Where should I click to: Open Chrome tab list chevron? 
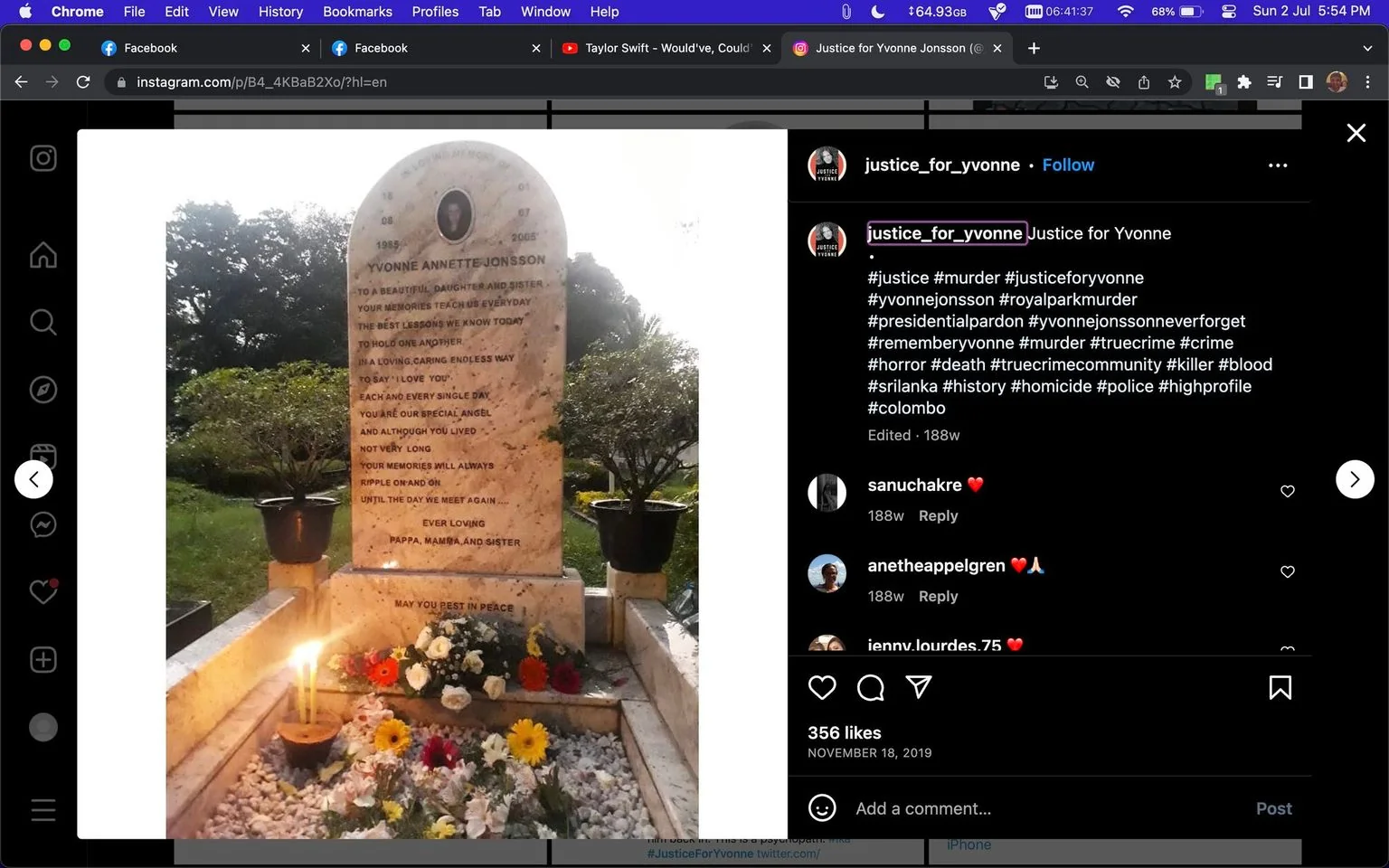click(x=1367, y=48)
